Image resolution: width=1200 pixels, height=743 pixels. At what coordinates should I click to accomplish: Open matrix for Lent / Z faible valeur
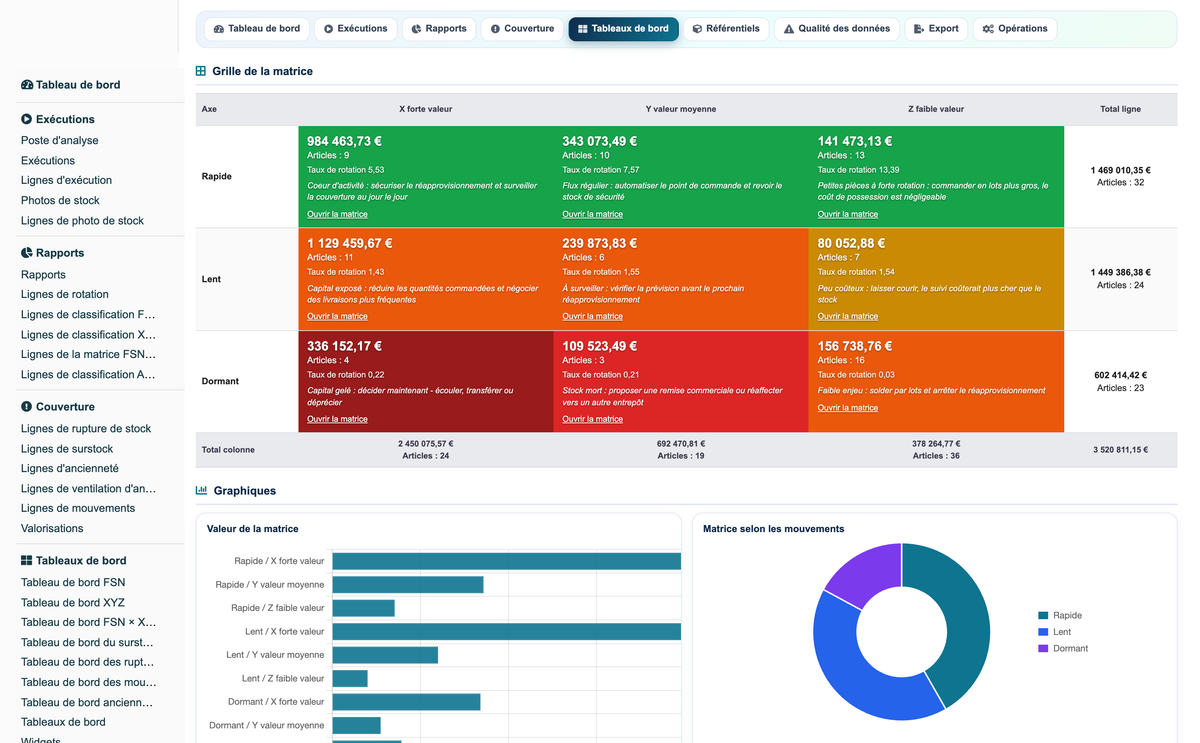(848, 316)
